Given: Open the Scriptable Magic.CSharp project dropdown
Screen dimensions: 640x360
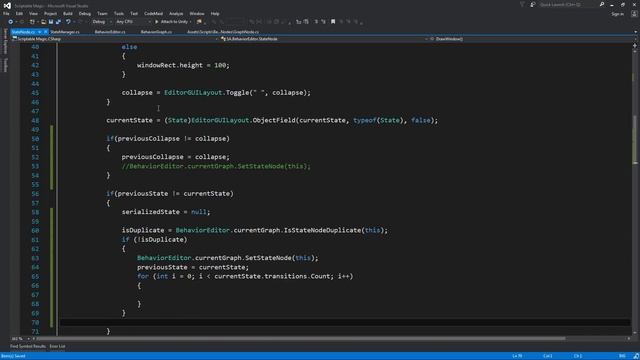Looking at the screenshot, I should click(115, 39).
